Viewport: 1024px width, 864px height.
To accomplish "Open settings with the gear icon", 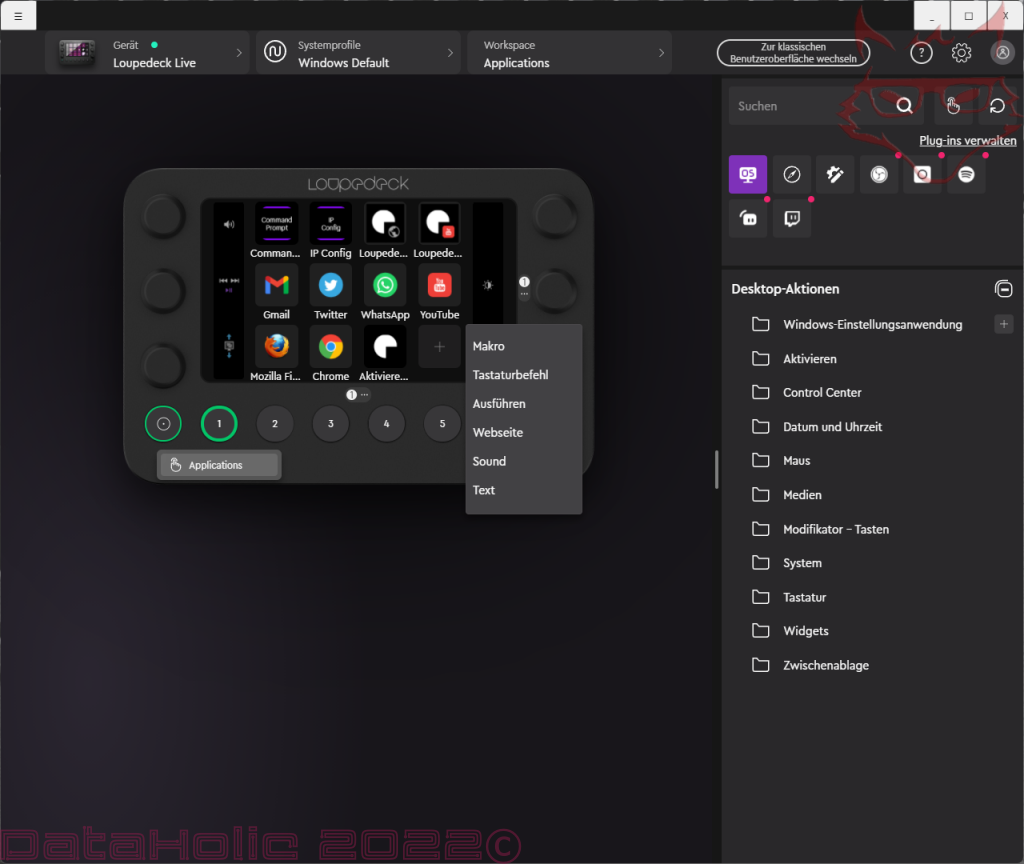I will pos(961,53).
